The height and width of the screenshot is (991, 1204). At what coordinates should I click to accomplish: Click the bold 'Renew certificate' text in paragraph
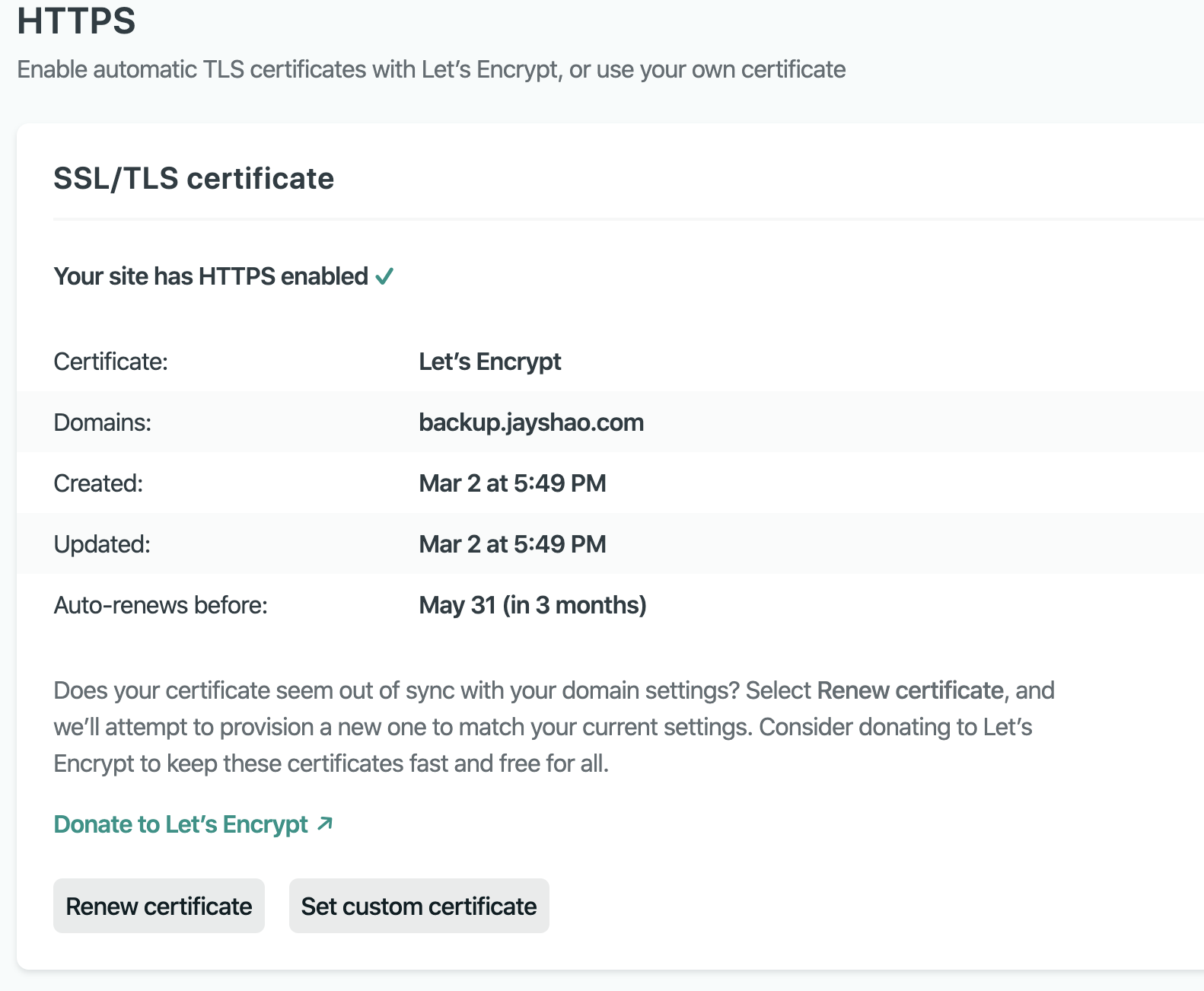tap(909, 690)
